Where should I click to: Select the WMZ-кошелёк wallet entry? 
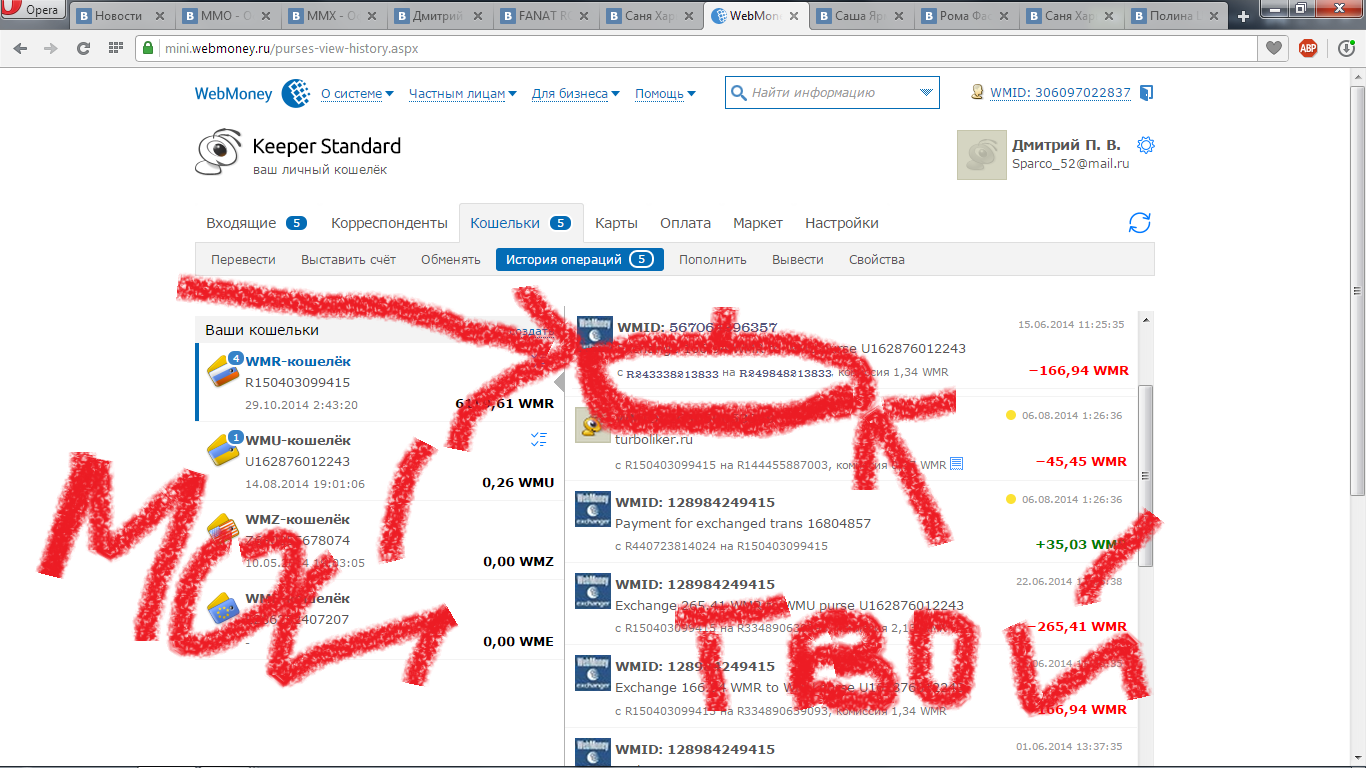click(375, 540)
